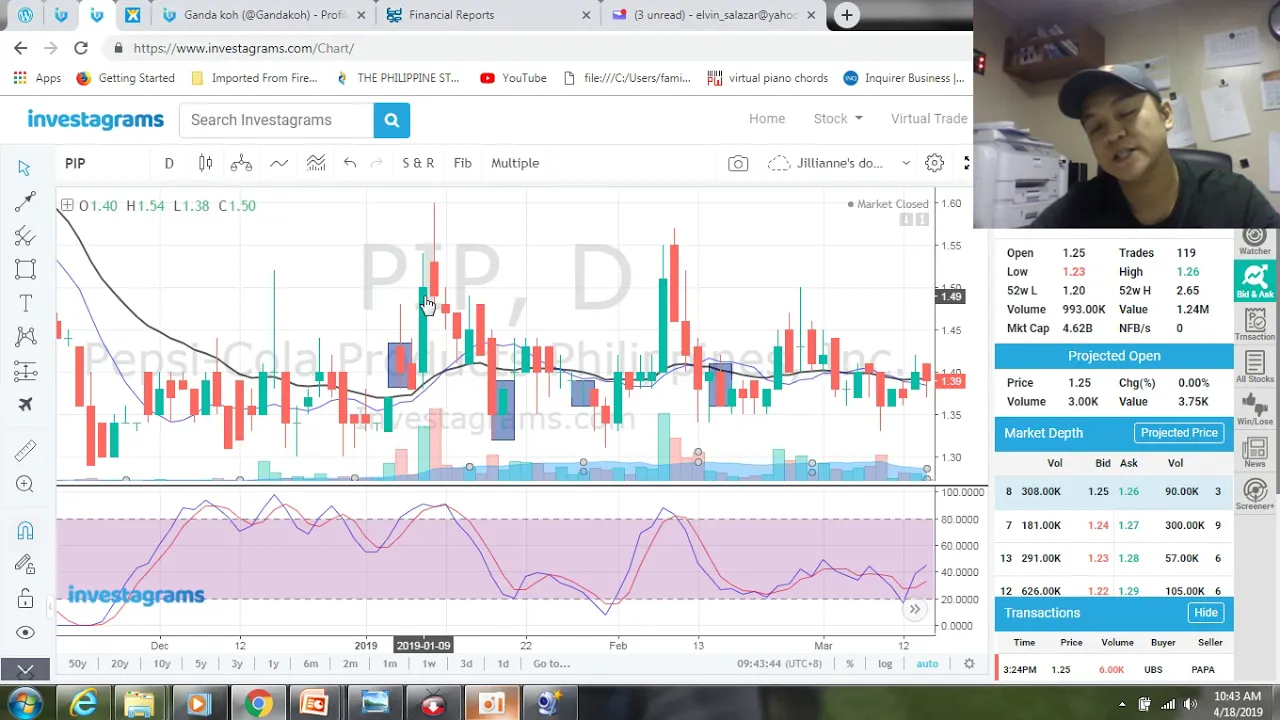
Task: Open the Bid & Ask panel
Action: [x=1255, y=280]
